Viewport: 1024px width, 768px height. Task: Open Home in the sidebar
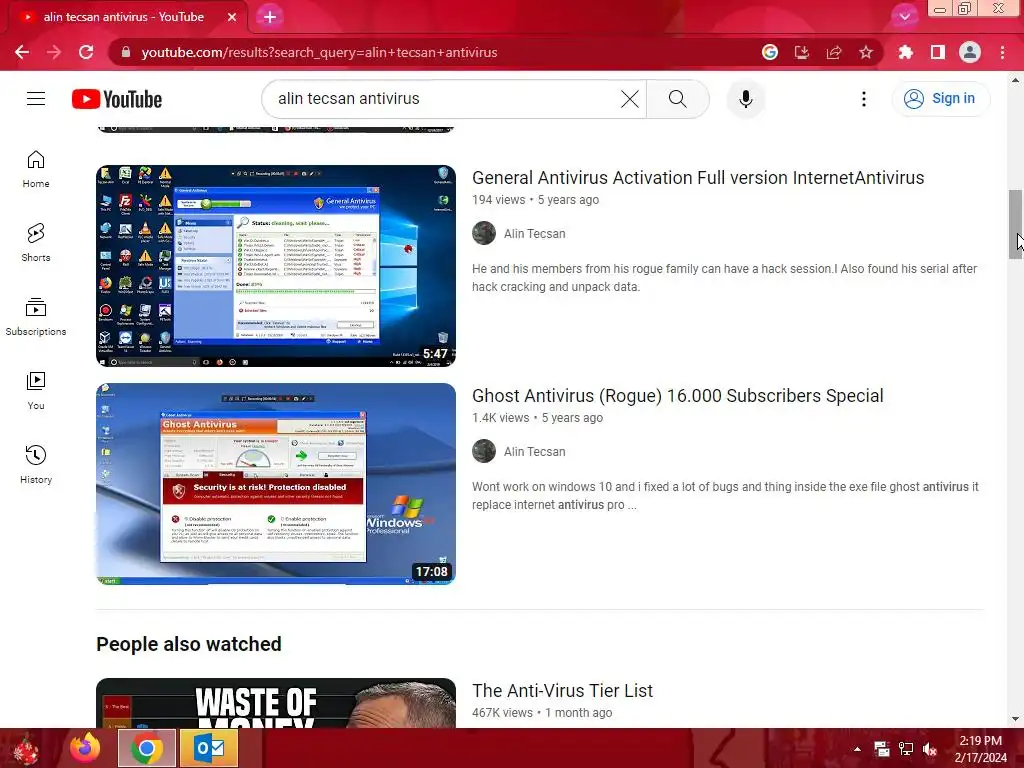[x=36, y=169]
